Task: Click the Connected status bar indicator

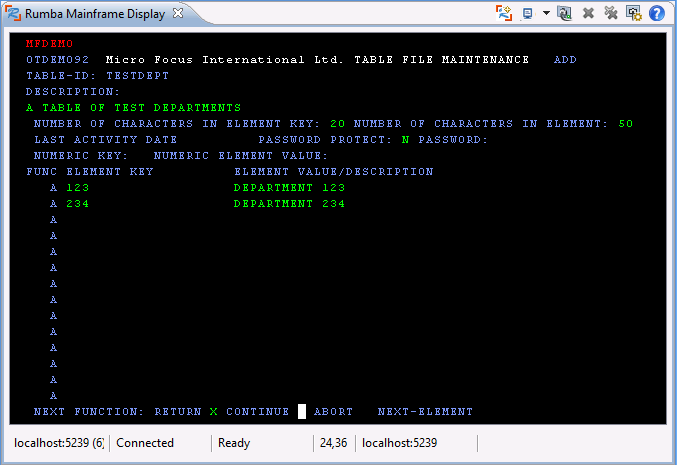Action: [145, 443]
